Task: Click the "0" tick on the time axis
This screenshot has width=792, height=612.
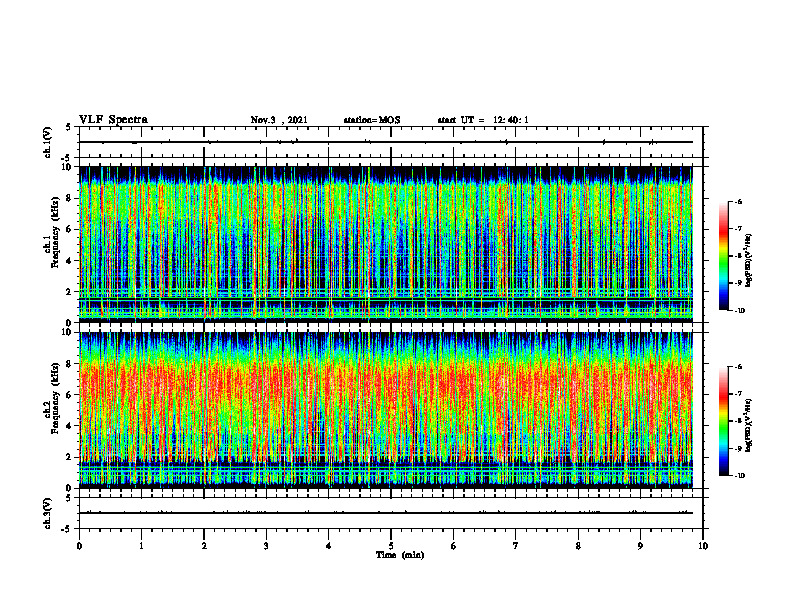Action: click(79, 546)
